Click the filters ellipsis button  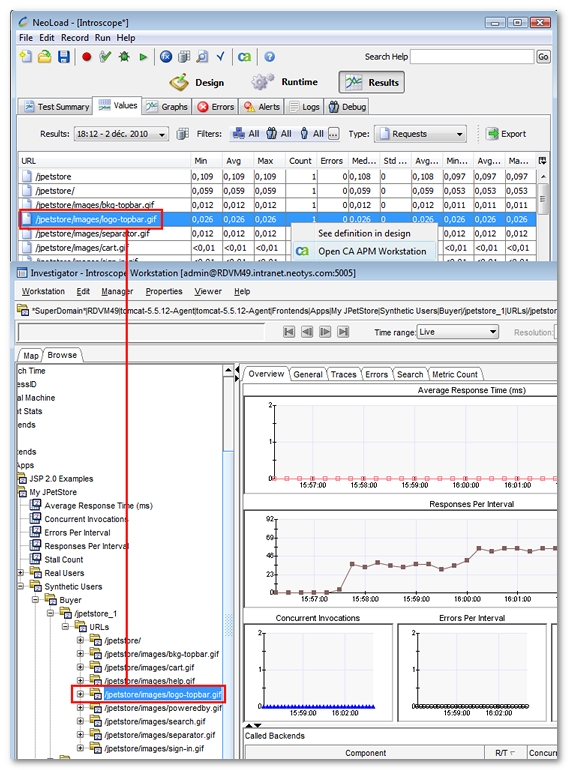(333, 134)
